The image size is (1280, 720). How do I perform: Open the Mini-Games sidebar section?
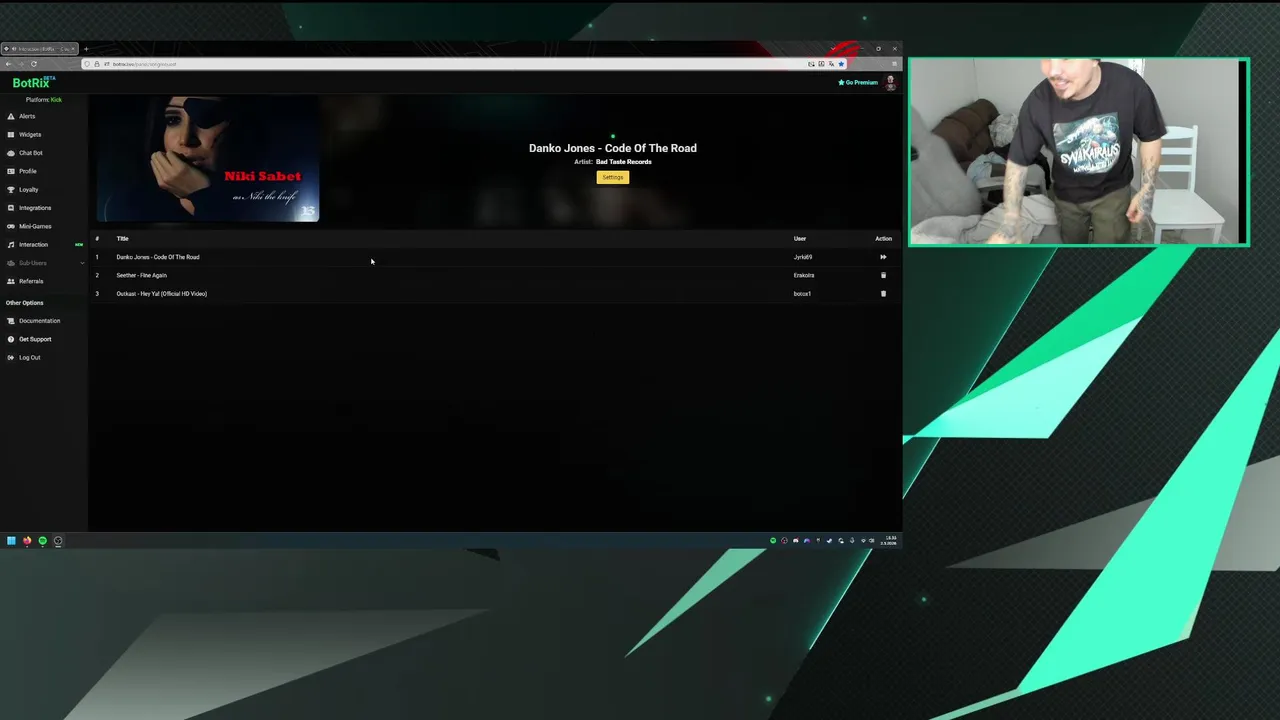tap(35, 226)
